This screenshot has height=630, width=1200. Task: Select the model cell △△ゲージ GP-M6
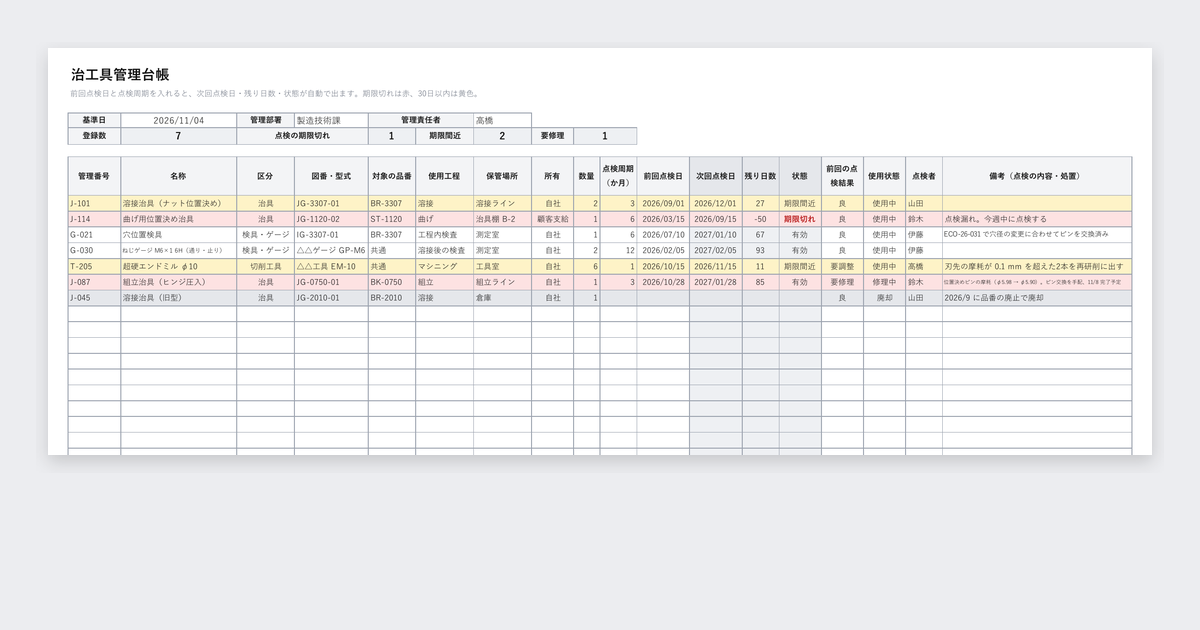click(x=331, y=251)
